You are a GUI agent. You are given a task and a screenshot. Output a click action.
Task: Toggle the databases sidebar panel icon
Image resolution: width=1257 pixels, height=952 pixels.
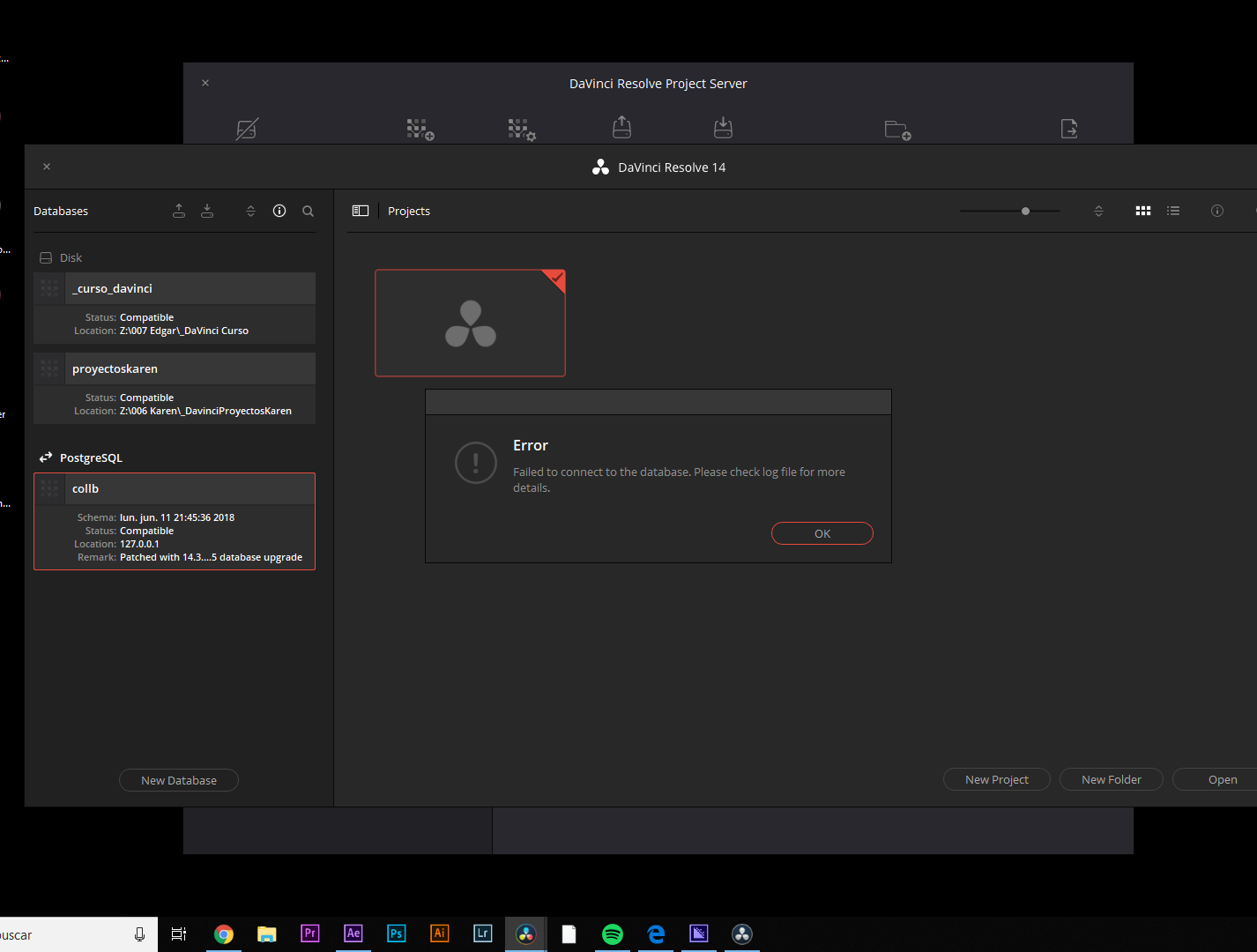pyautogui.click(x=361, y=211)
